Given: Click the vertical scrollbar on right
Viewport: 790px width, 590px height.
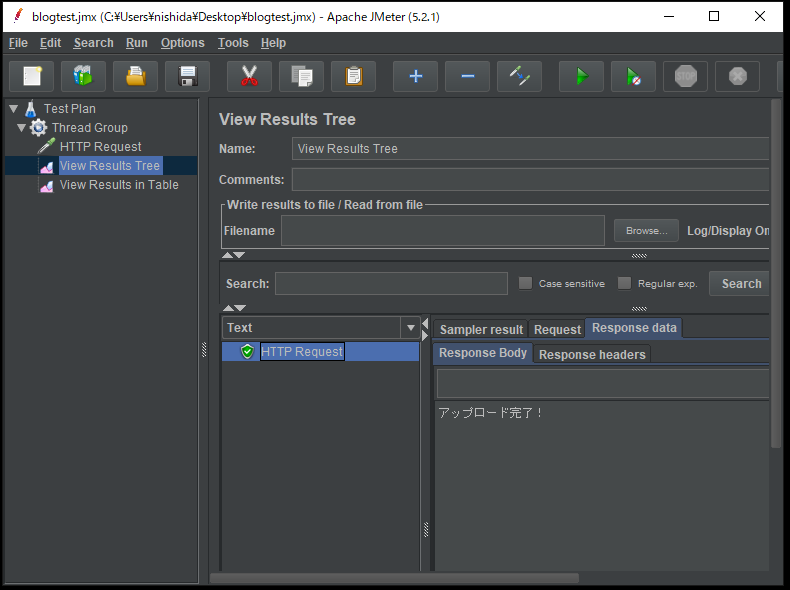Looking at the screenshot, I should (775, 273).
